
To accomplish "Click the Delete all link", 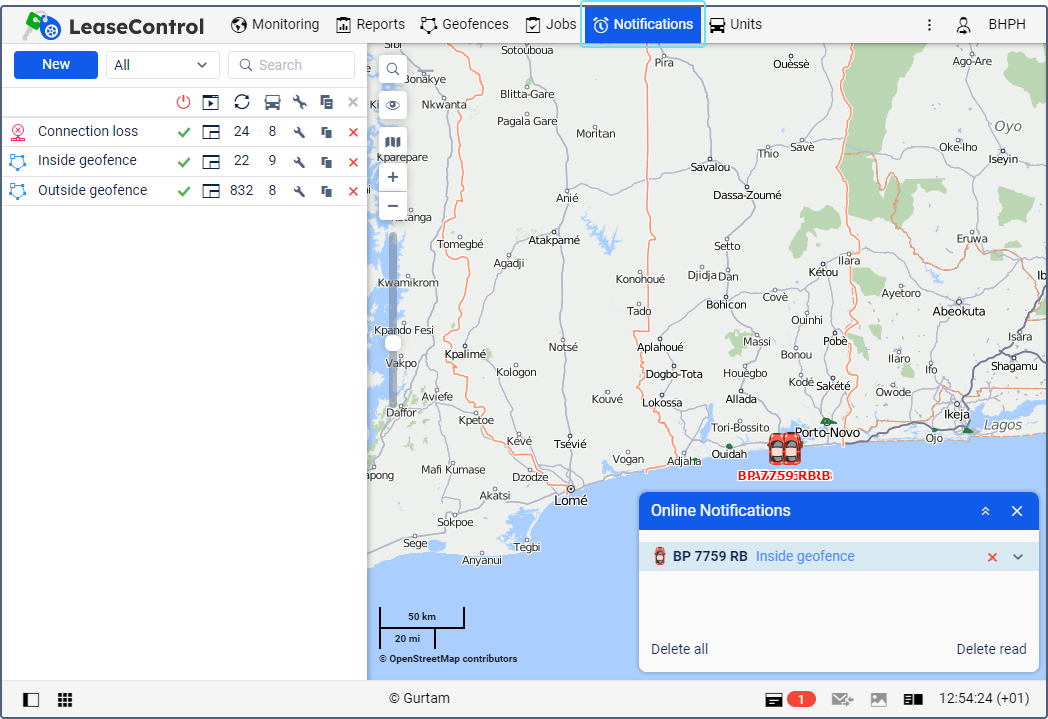I will pos(679,649).
